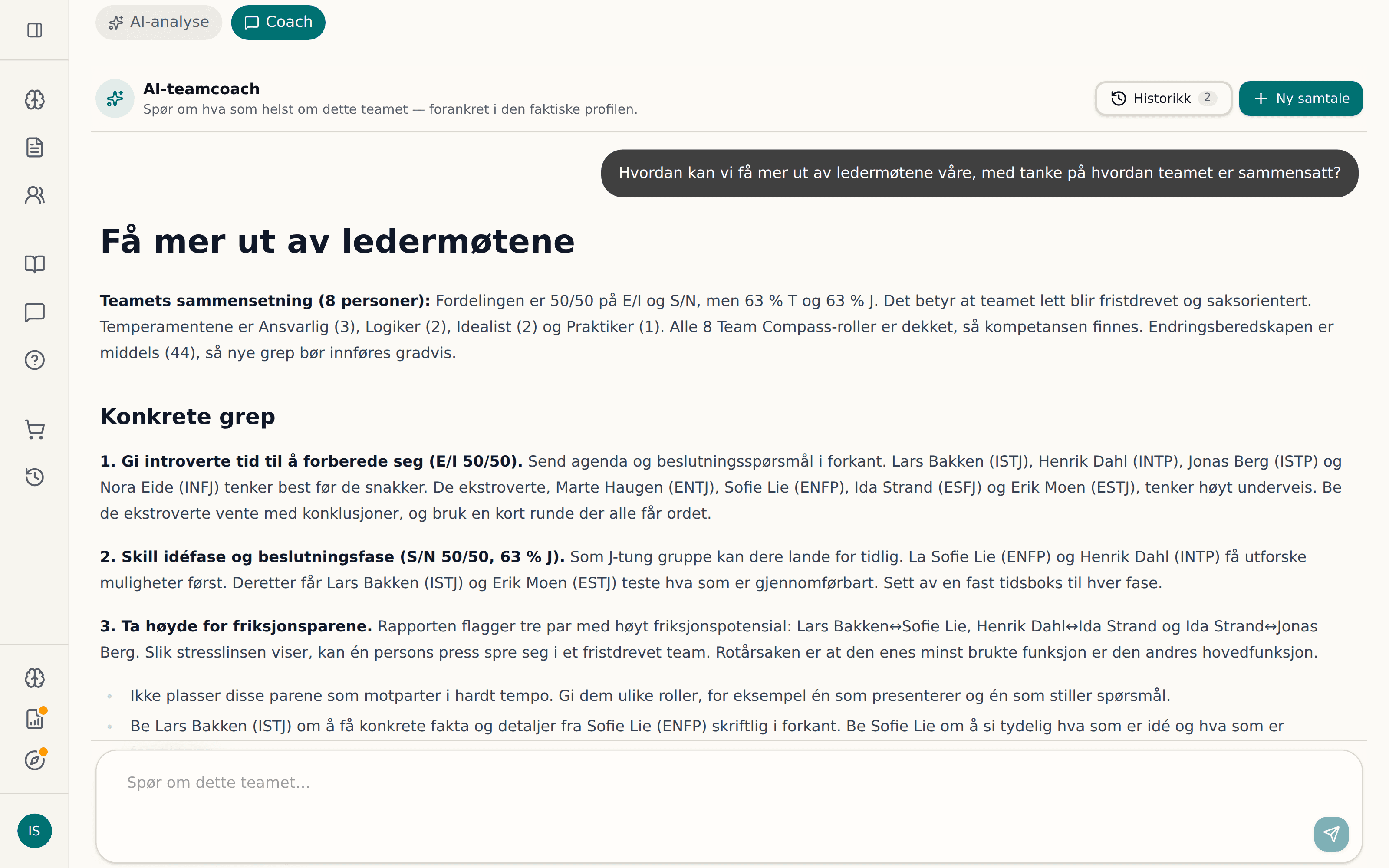Open the chat bubble sidebar icon

pyautogui.click(x=34, y=312)
